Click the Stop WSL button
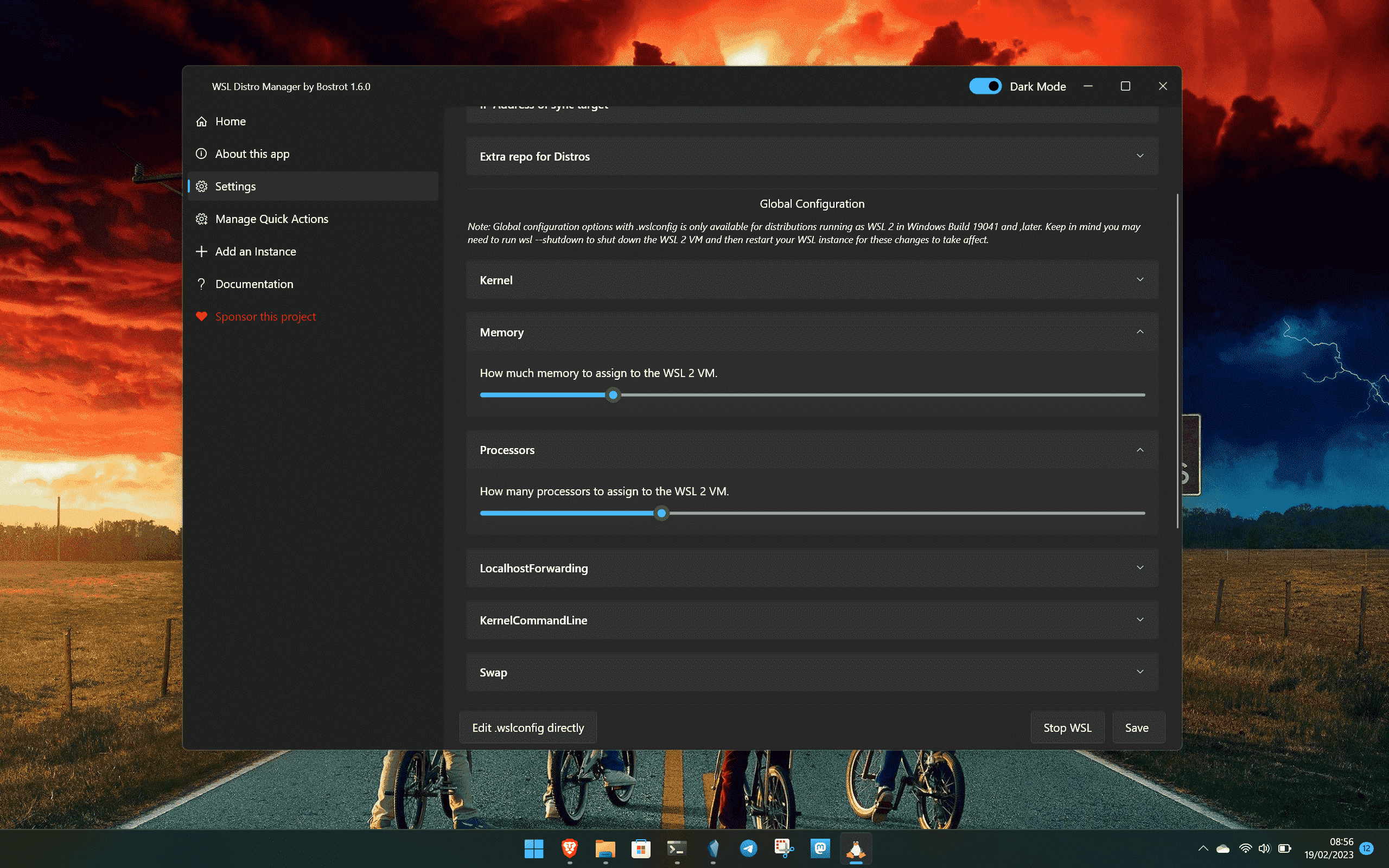1389x868 pixels. [x=1067, y=727]
